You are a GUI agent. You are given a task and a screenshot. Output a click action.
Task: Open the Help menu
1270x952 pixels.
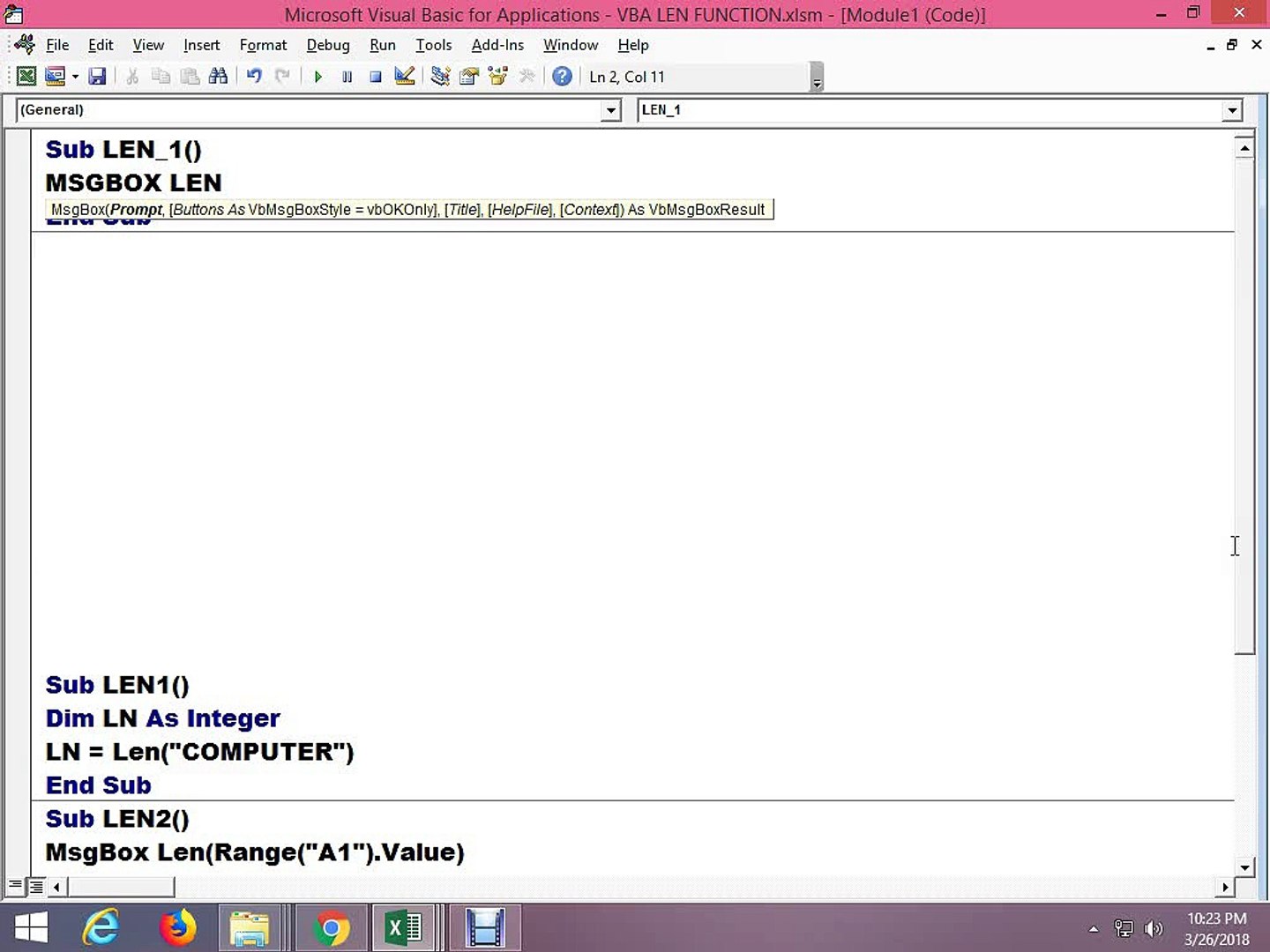[633, 45]
